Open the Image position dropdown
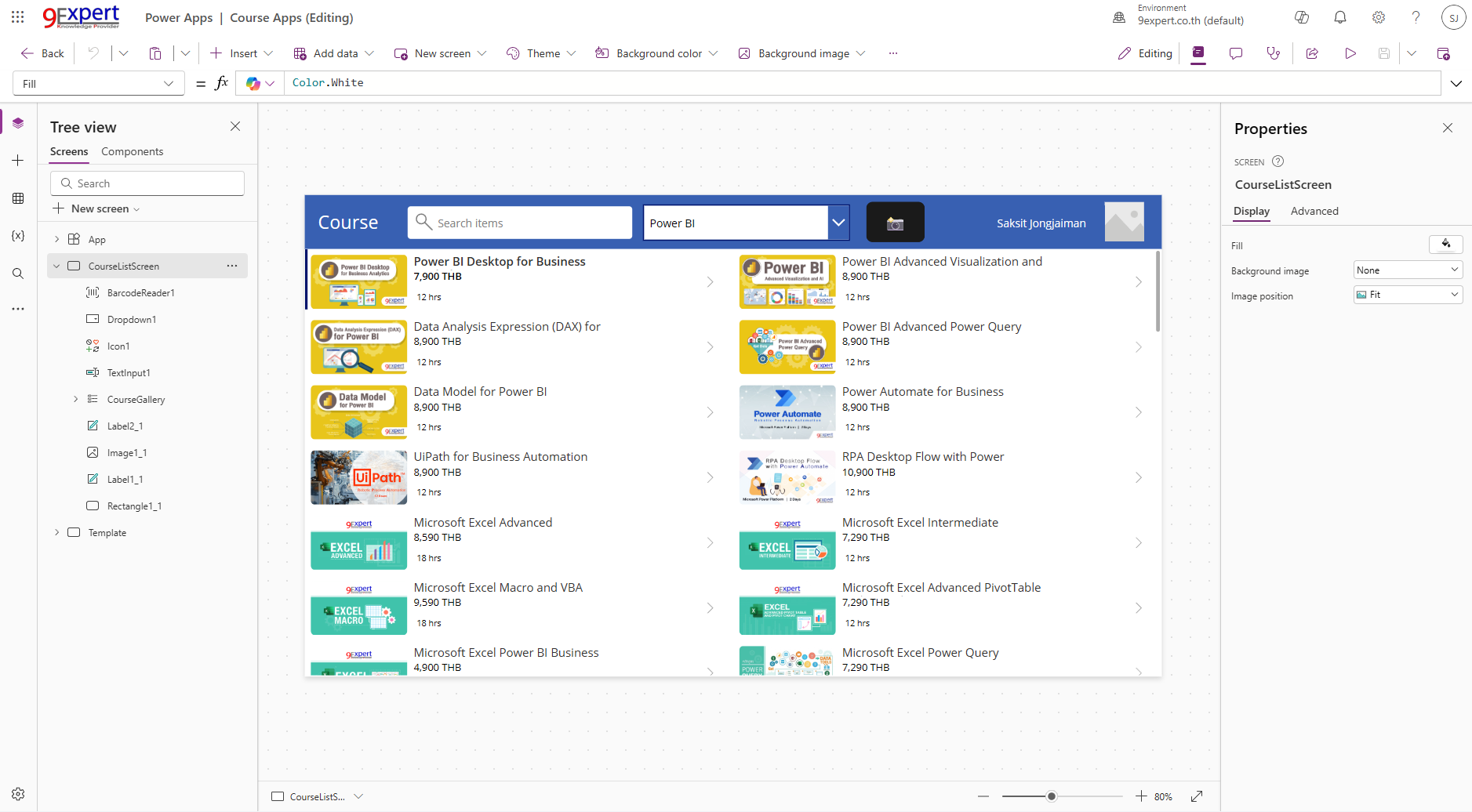The image size is (1472, 812). (x=1407, y=295)
